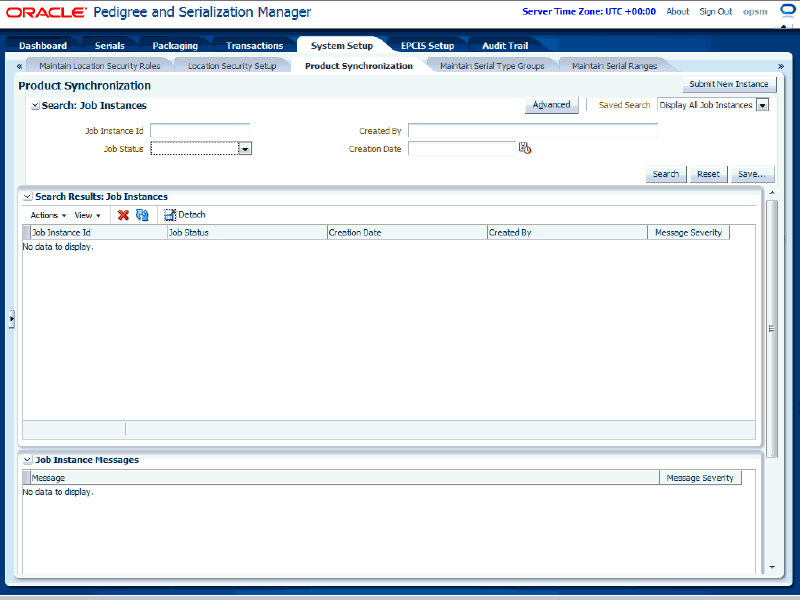
Task: Switch to the Packaging tab
Action: click(175, 45)
